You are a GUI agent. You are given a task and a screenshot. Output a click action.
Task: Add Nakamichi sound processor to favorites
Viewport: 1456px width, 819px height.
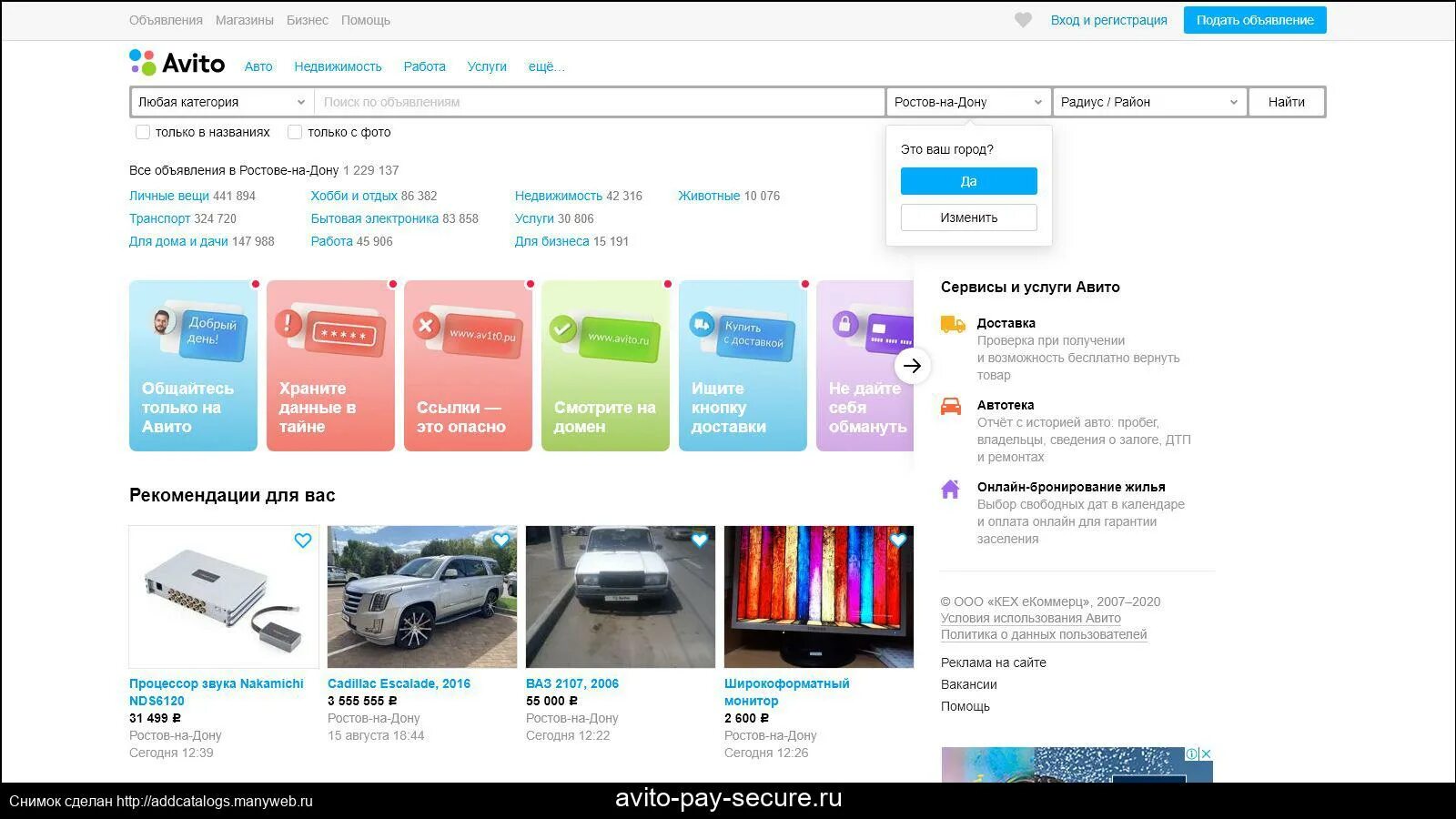[x=303, y=541]
